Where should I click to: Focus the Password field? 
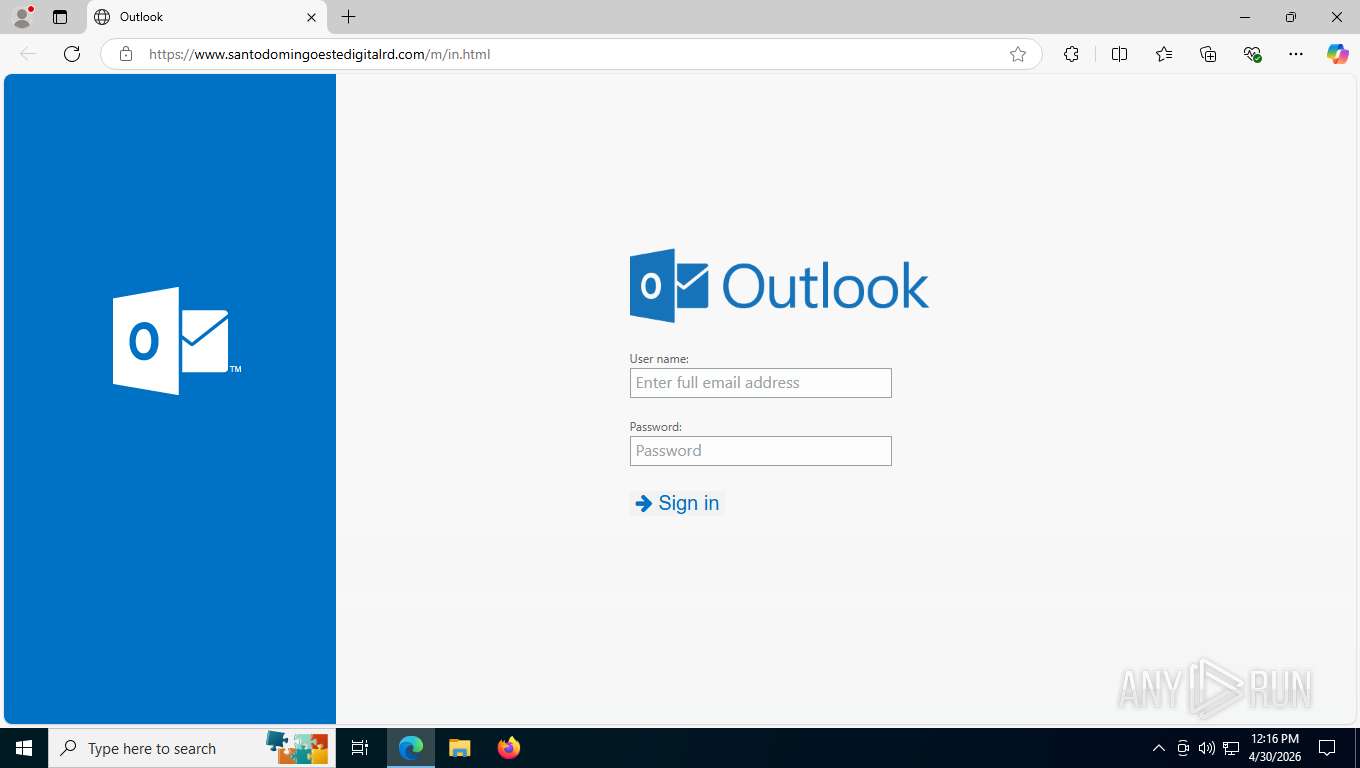[x=760, y=451]
